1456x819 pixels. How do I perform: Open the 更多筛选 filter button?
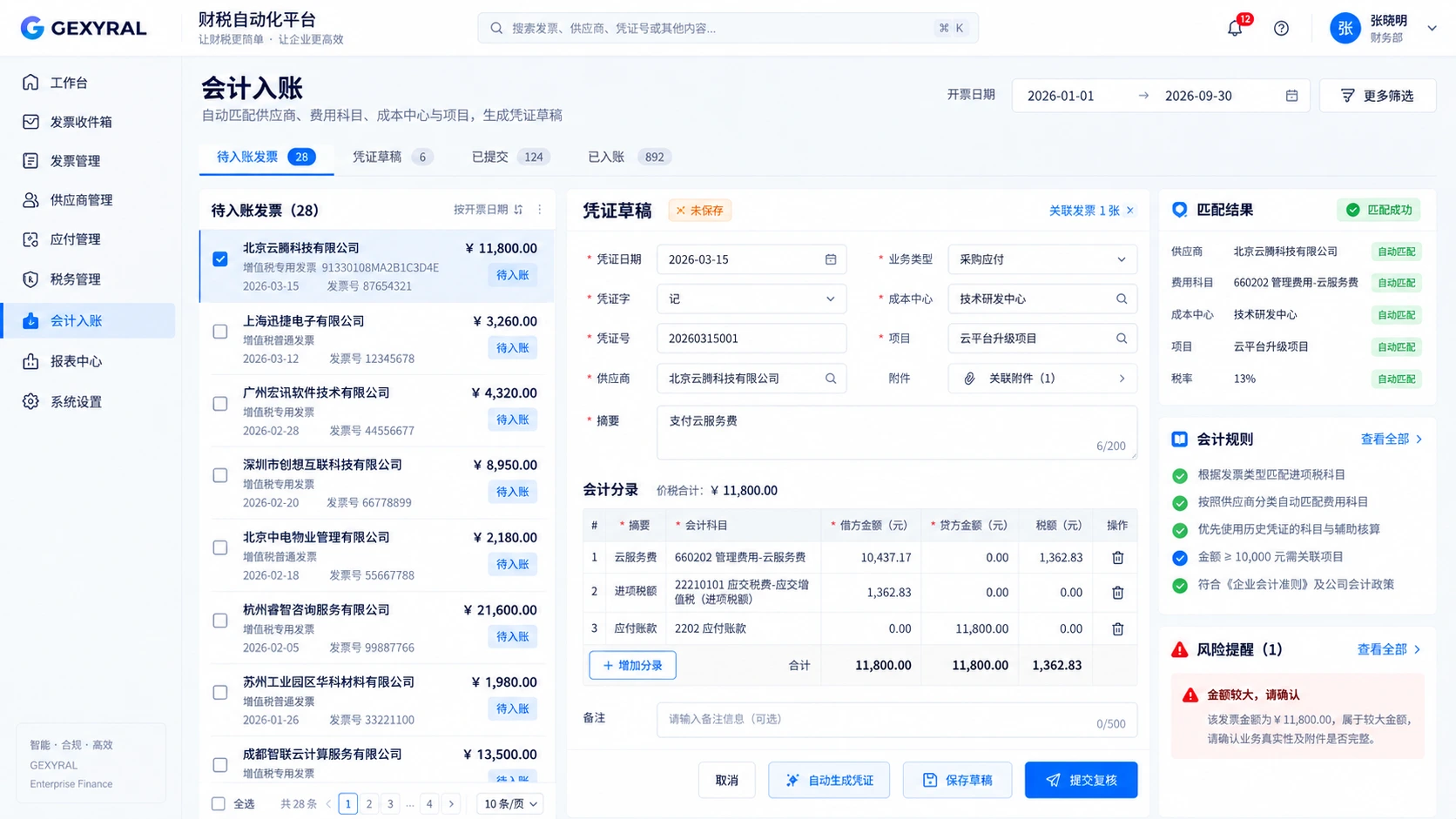1378,96
